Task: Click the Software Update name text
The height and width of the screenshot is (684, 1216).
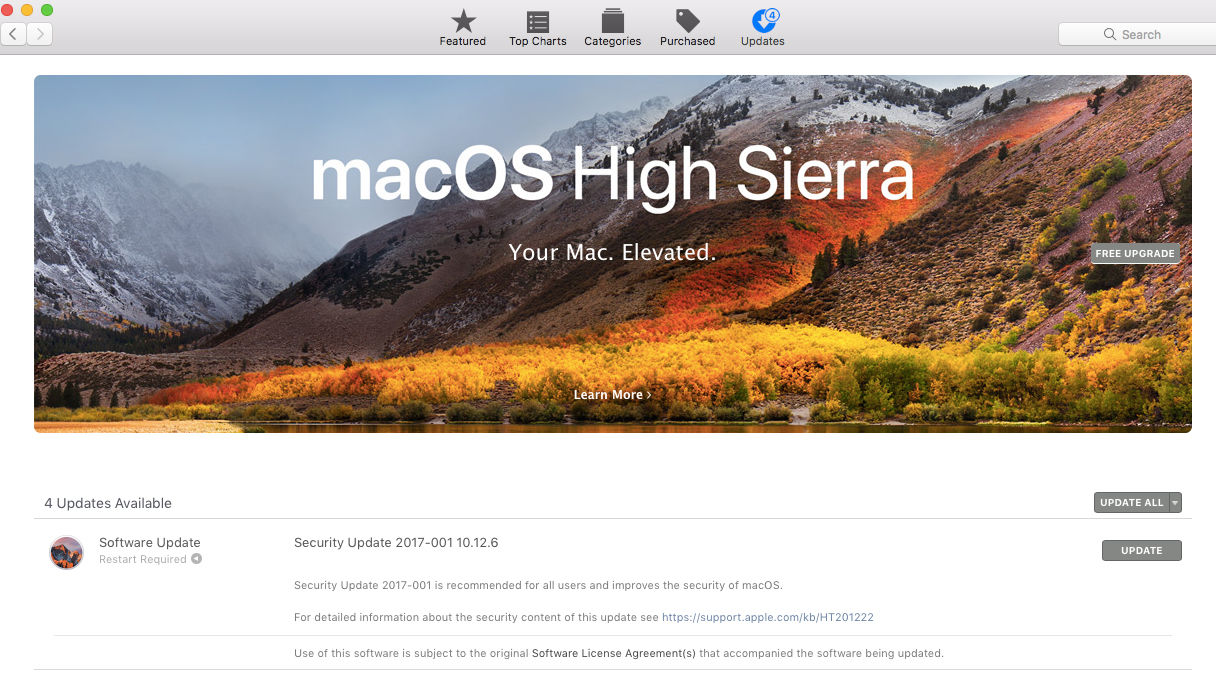Action: coord(150,542)
